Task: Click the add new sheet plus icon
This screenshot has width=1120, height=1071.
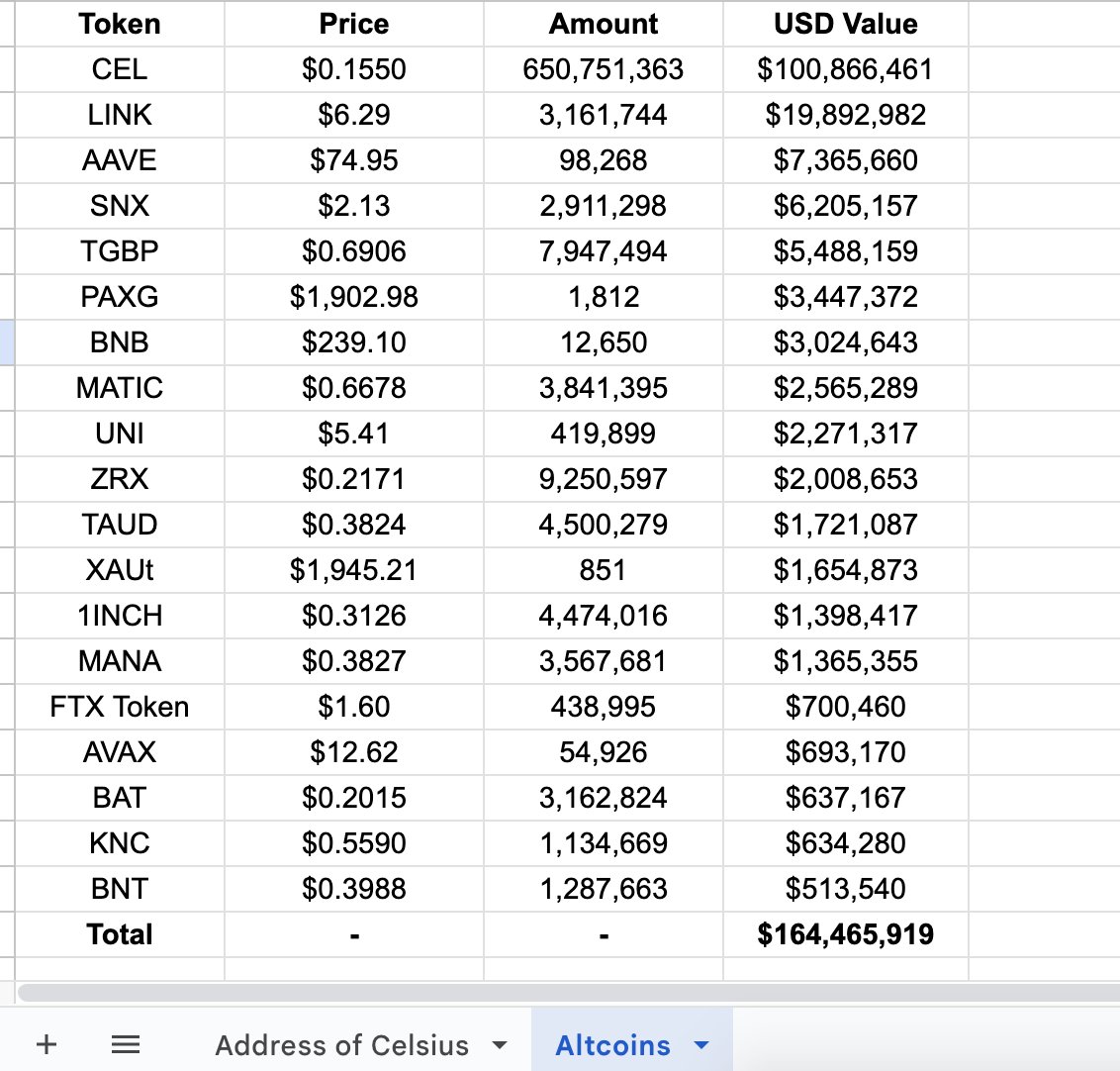Action: pos(47,1044)
